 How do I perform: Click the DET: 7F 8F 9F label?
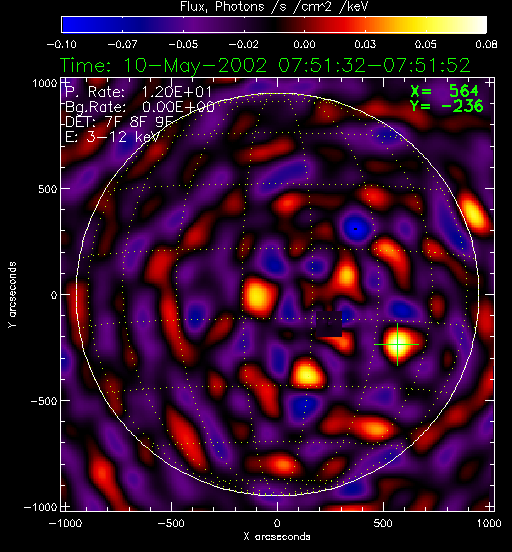point(119,121)
